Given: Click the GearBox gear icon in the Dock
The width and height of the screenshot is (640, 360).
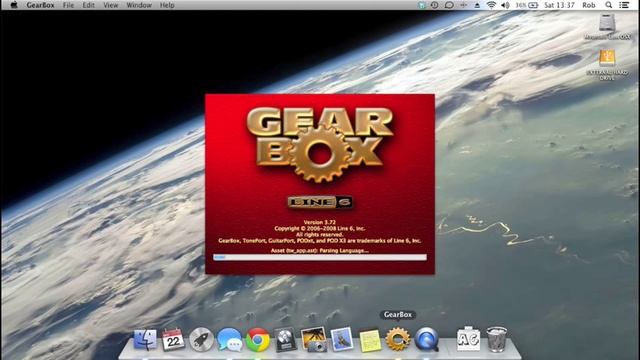Looking at the screenshot, I should point(398,340).
